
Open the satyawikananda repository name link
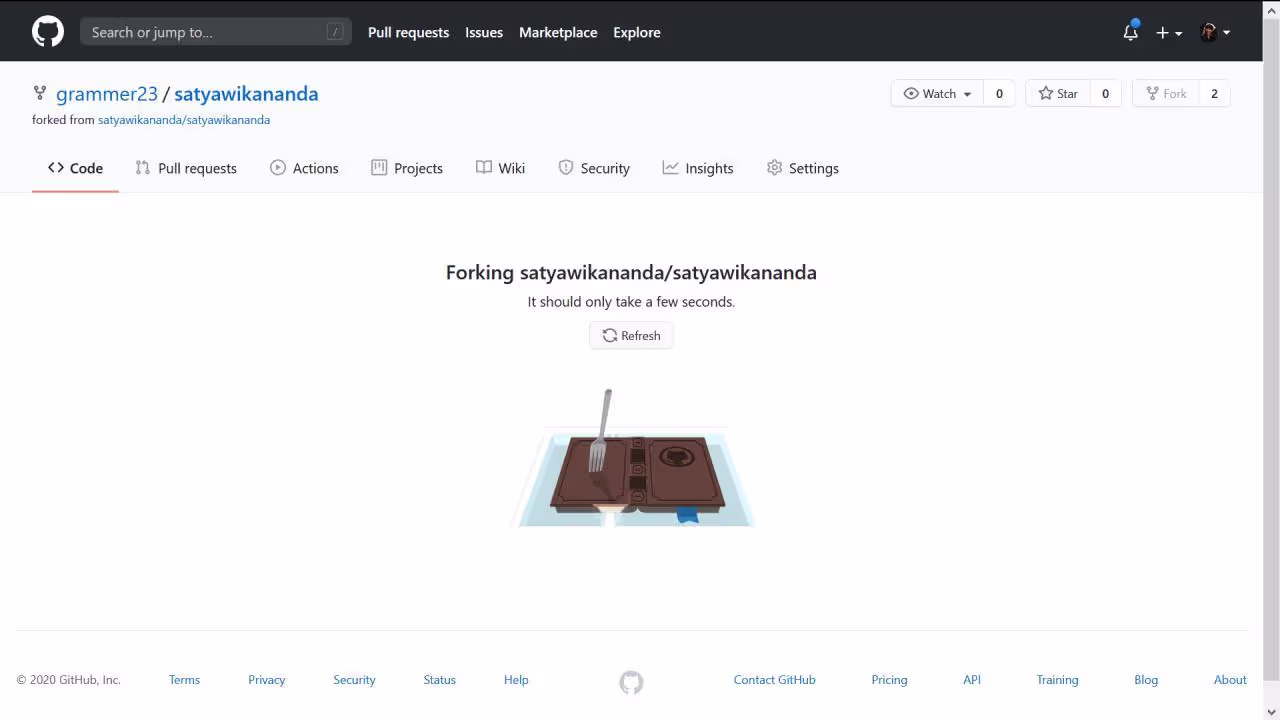[x=246, y=94]
